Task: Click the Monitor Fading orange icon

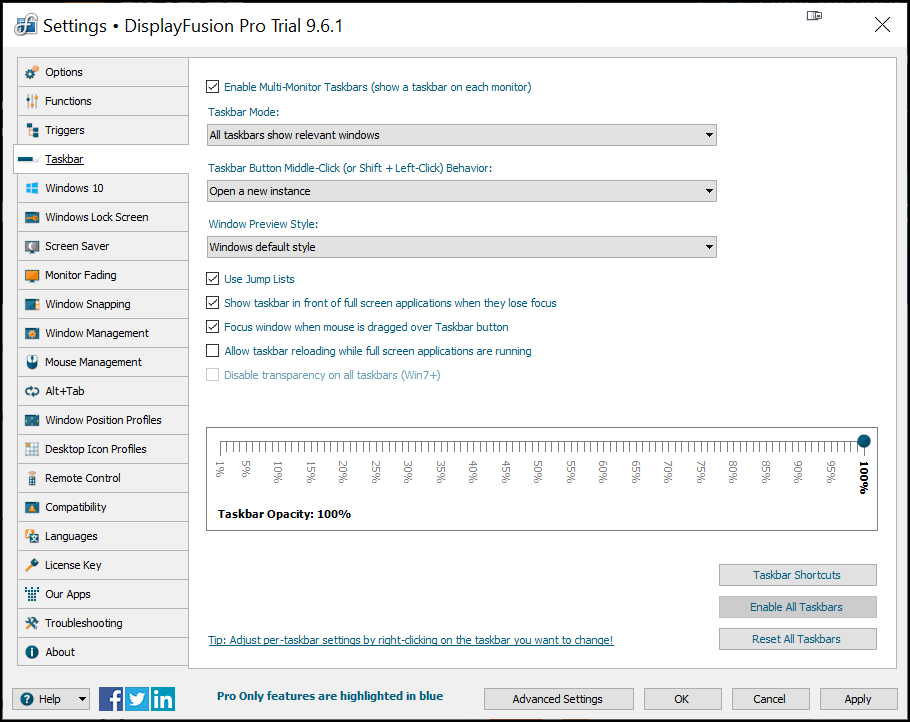Action: click(x=32, y=276)
